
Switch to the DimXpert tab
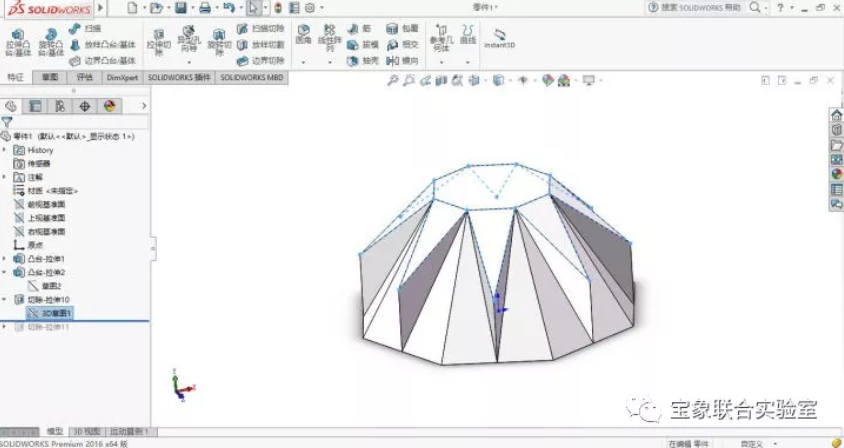(x=122, y=78)
